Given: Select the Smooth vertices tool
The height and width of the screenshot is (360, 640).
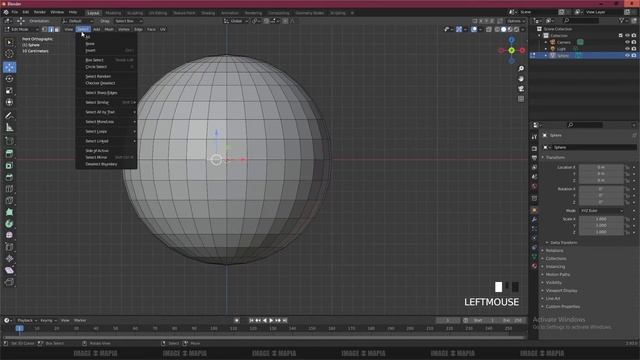Looking at the screenshot, I should tap(9, 235).
